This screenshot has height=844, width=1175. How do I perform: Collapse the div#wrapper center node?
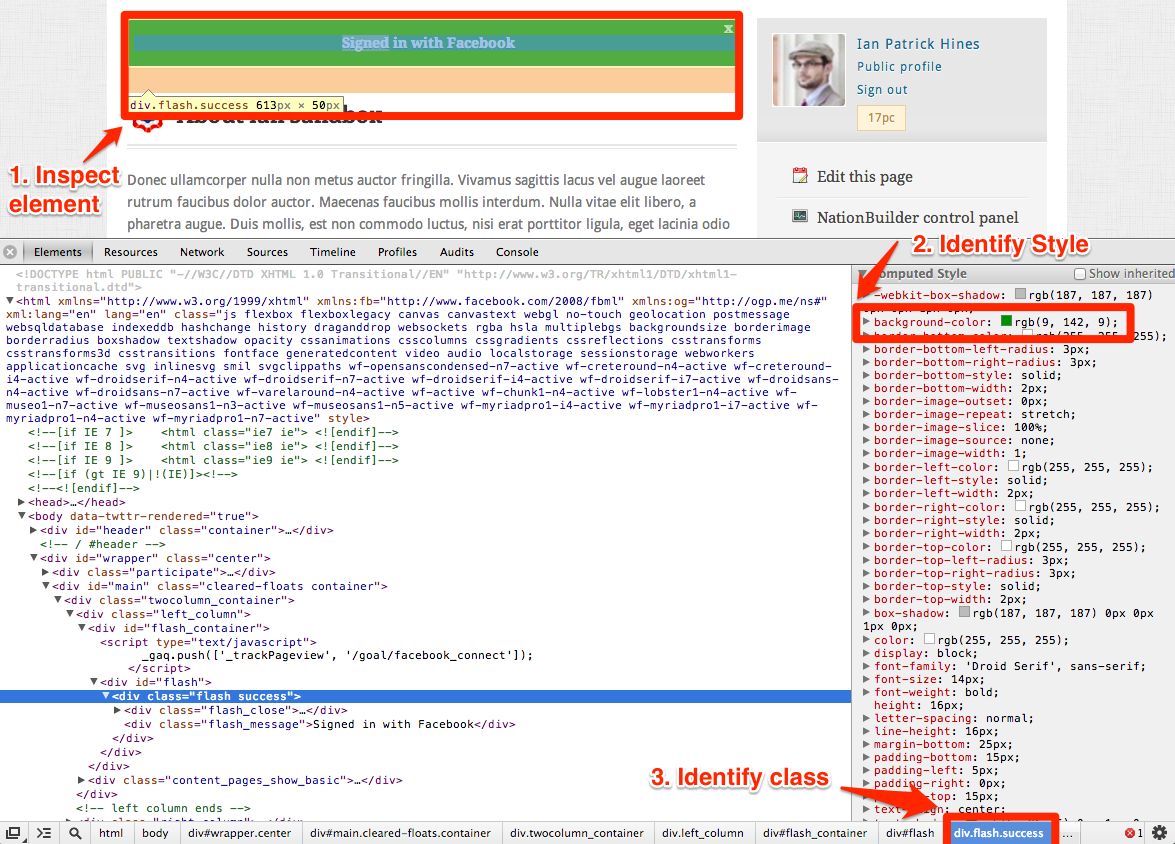click(34, 558)
